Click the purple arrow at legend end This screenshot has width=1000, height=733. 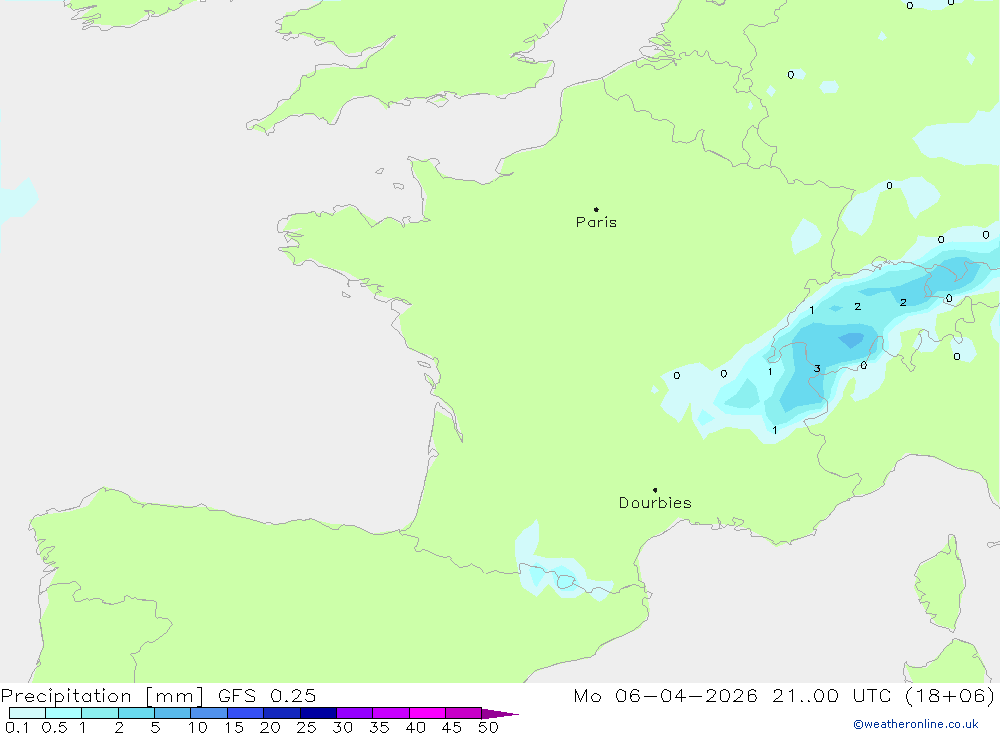pos(499,714)
